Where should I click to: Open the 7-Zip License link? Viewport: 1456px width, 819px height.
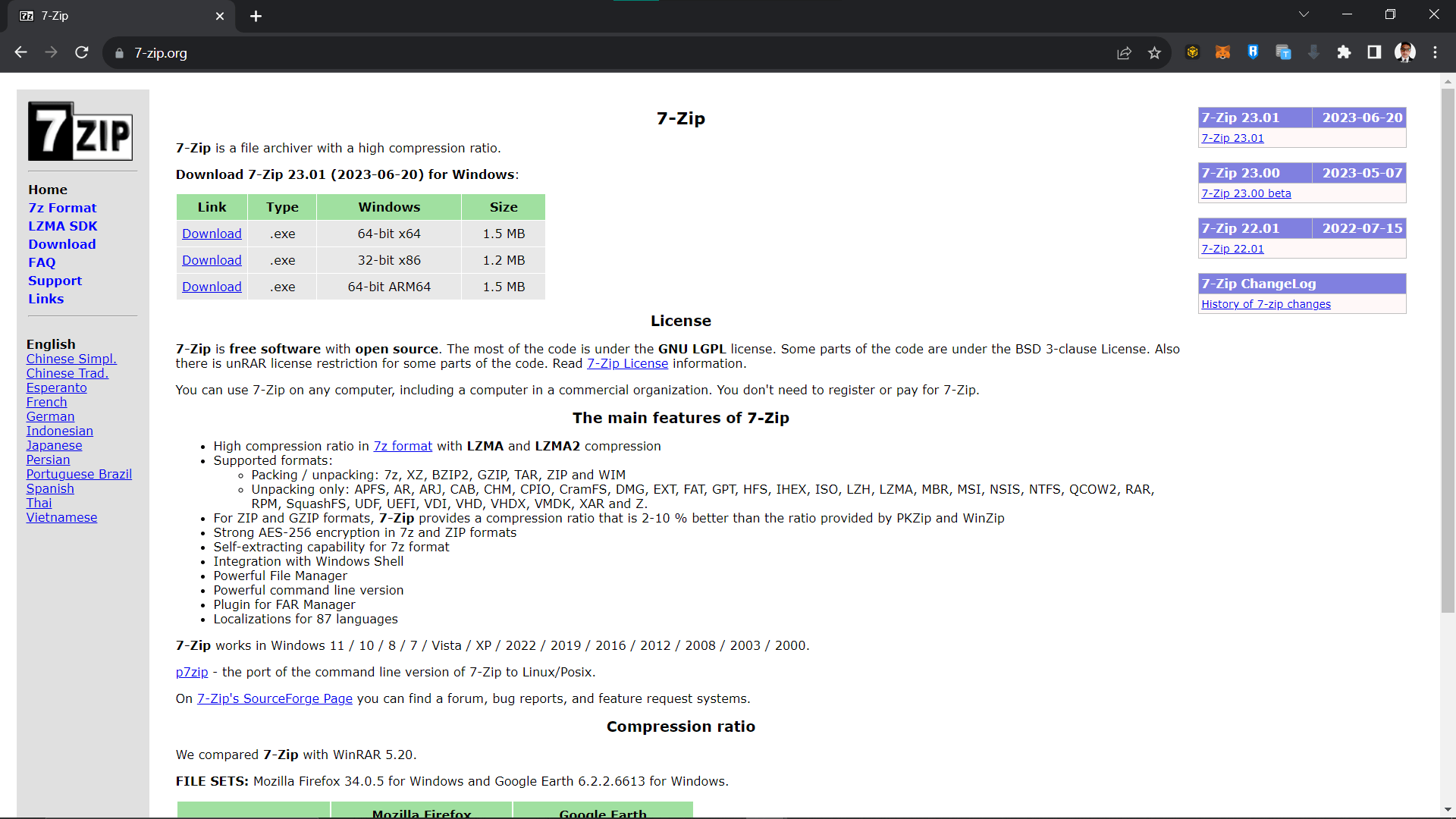coord(627,363)
